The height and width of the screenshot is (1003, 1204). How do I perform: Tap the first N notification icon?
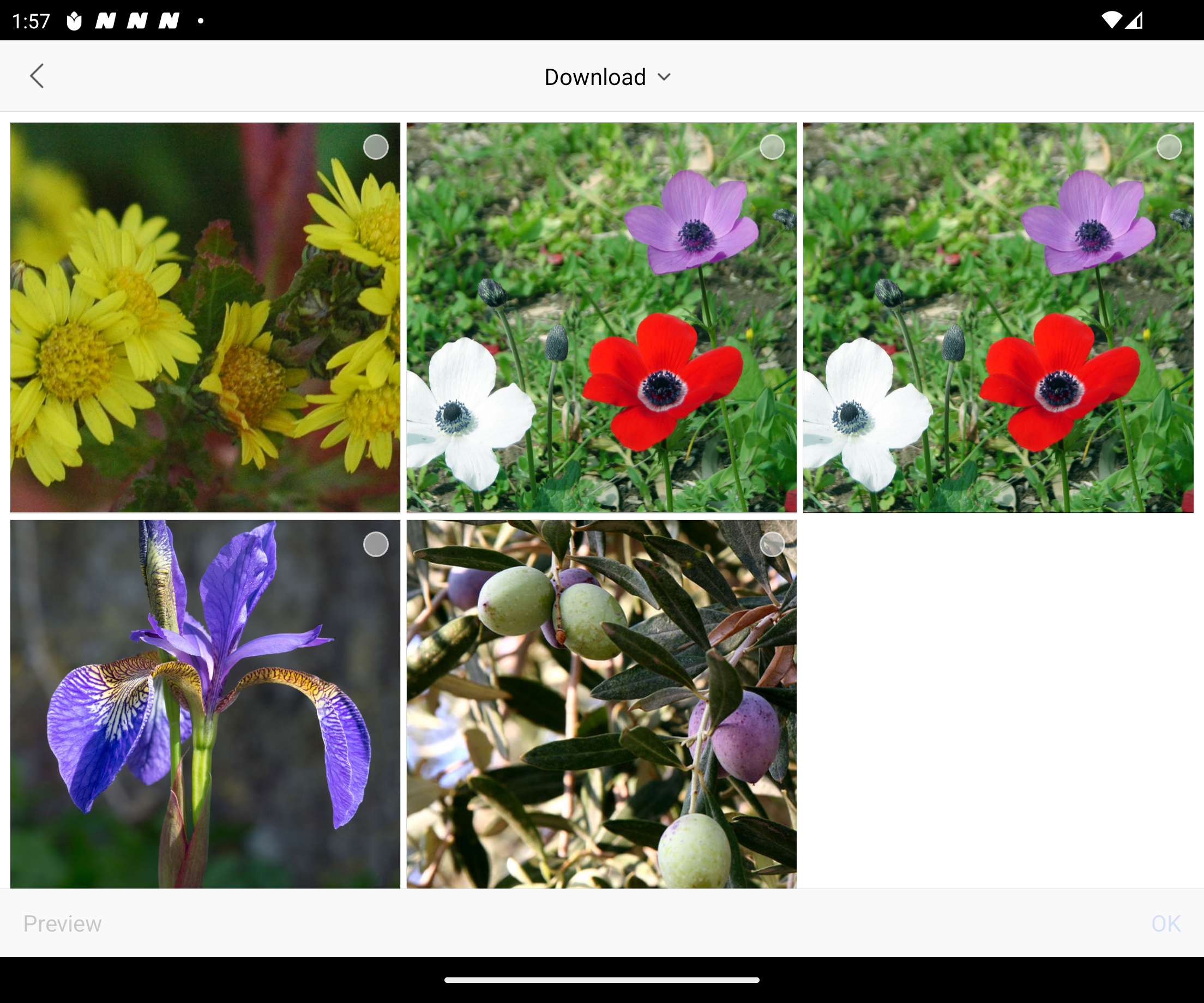point(105,21)
